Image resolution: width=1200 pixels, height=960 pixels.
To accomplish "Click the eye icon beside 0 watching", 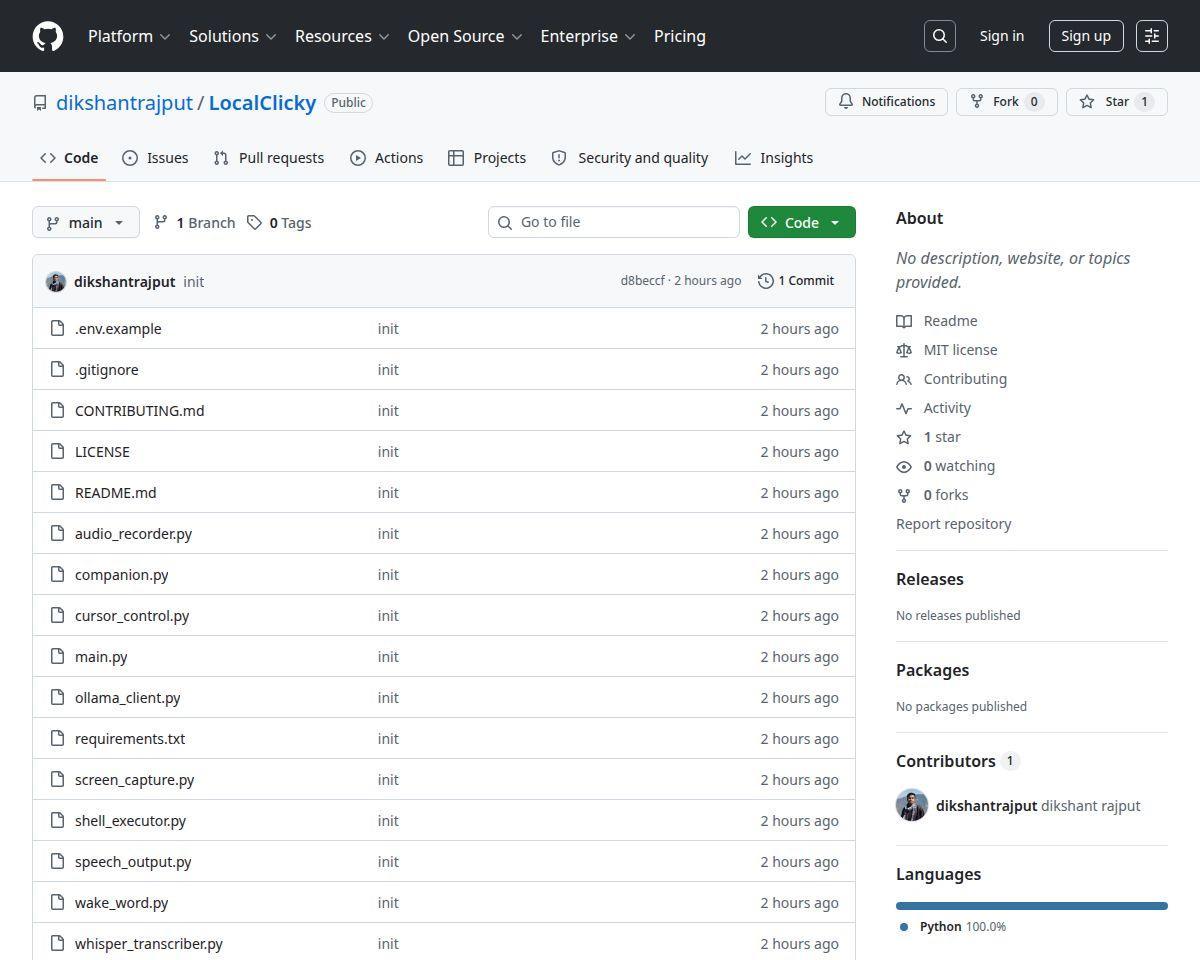I will pyautogui.click(x=904, y=466).
